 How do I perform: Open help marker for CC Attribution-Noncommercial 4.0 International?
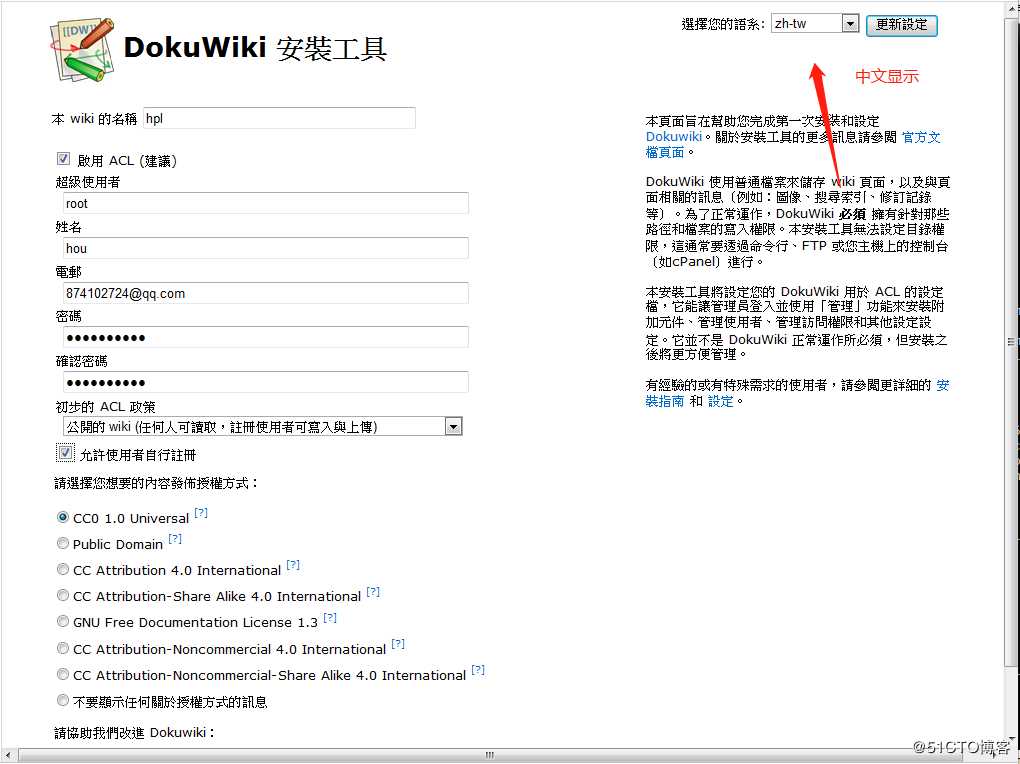click(x=398, y=644)
